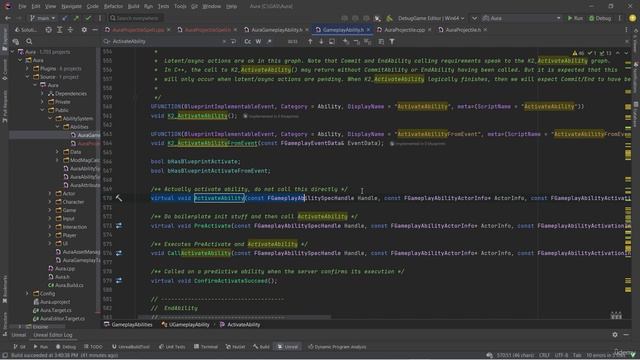Open the Tools menu

click(180, 7)
